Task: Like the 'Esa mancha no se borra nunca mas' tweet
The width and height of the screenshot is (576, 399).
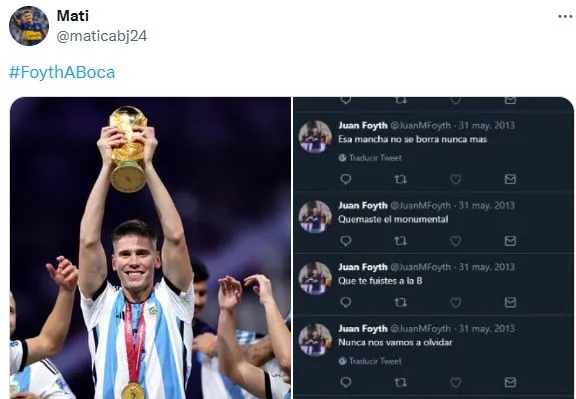Action: coord(456,179)
